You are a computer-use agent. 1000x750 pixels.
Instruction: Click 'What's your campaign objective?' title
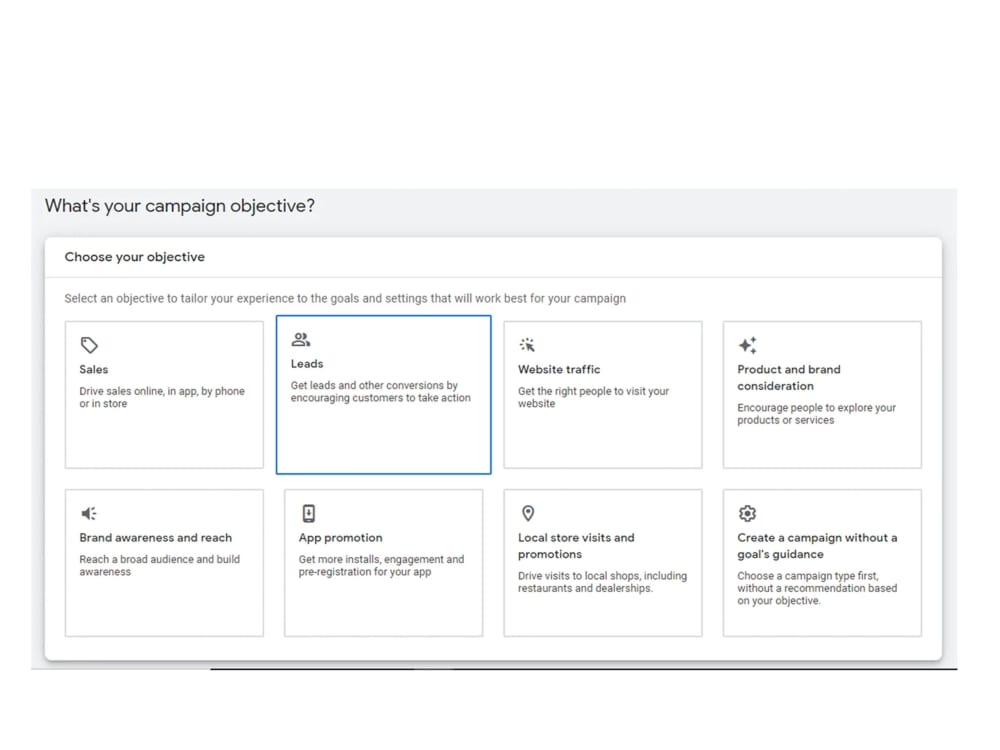tap(180, 206)
